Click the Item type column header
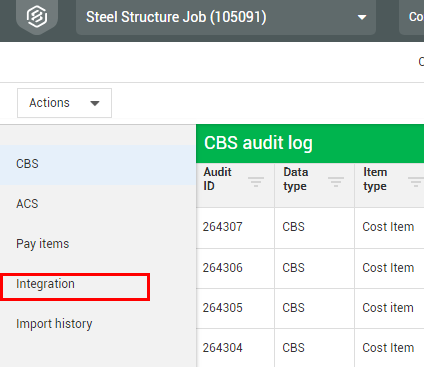 [x=375, y=179]
